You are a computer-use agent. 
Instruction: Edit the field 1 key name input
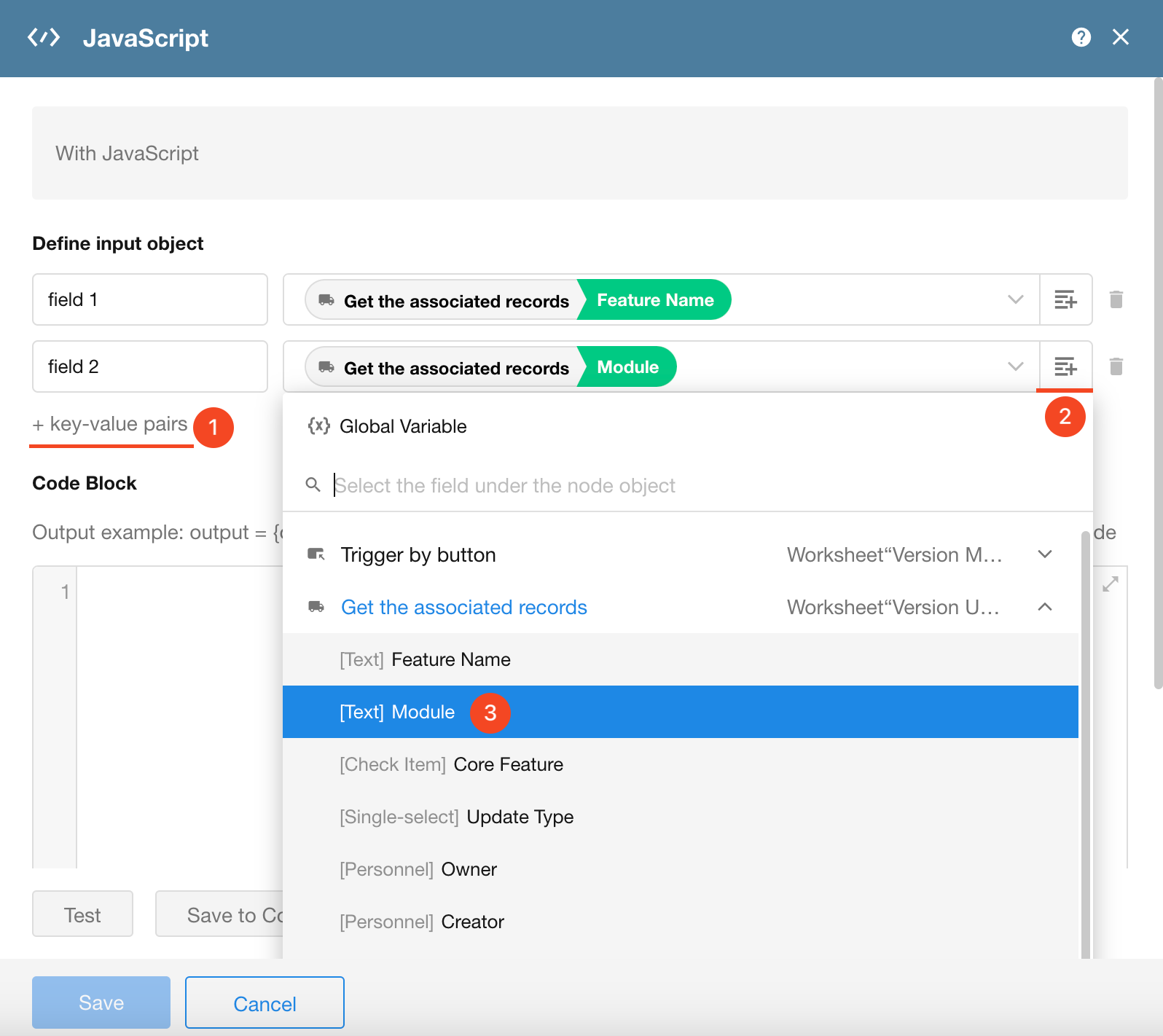150,299
